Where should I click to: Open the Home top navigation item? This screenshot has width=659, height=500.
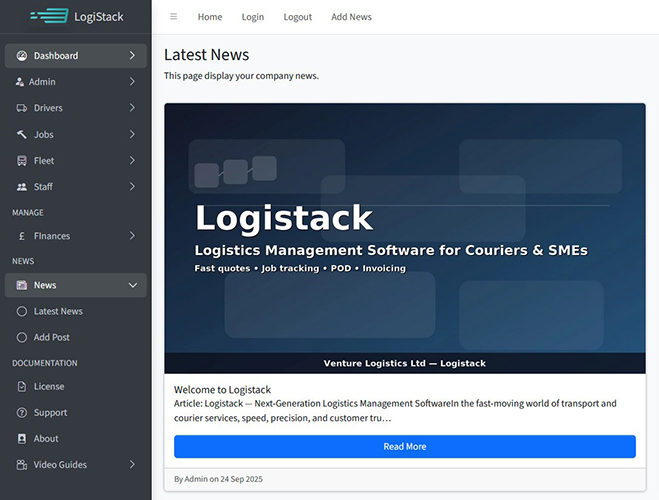coord(210,17)
